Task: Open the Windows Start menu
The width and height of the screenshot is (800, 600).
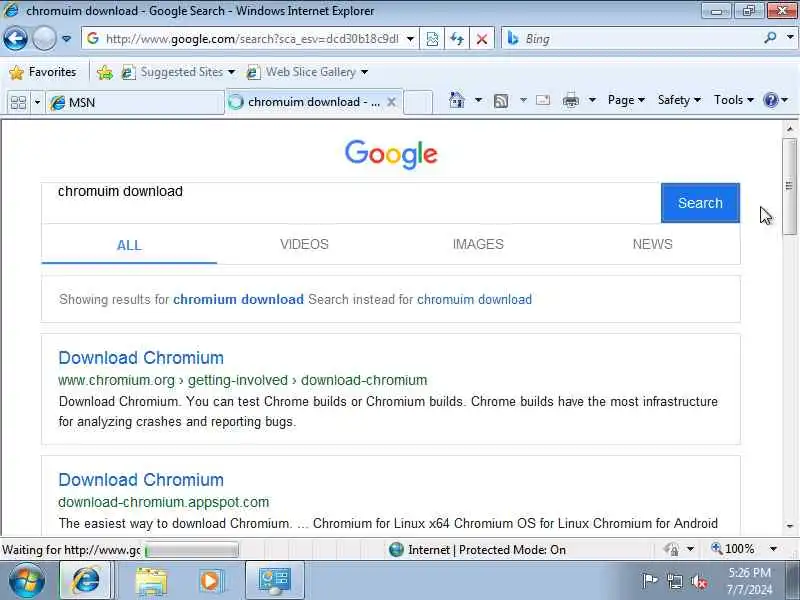Action: pyautogui.click(x=26, y=581)
